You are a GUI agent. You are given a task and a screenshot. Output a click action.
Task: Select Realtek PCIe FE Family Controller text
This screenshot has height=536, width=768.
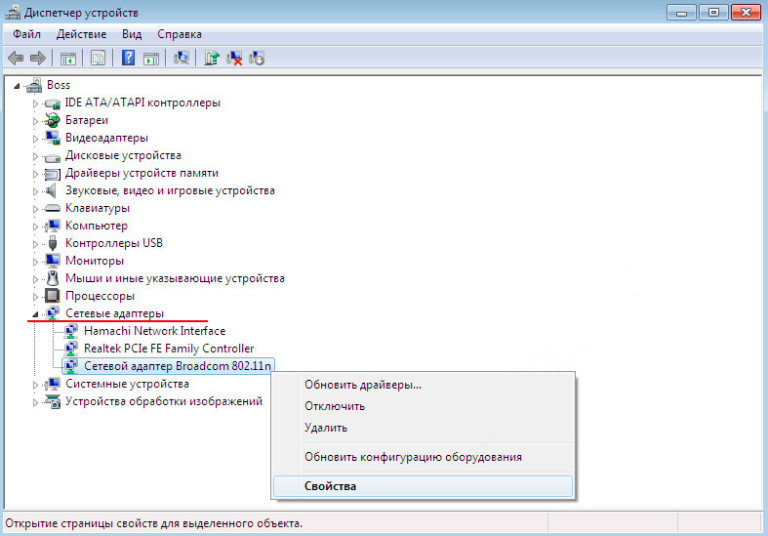pos(169,348)
